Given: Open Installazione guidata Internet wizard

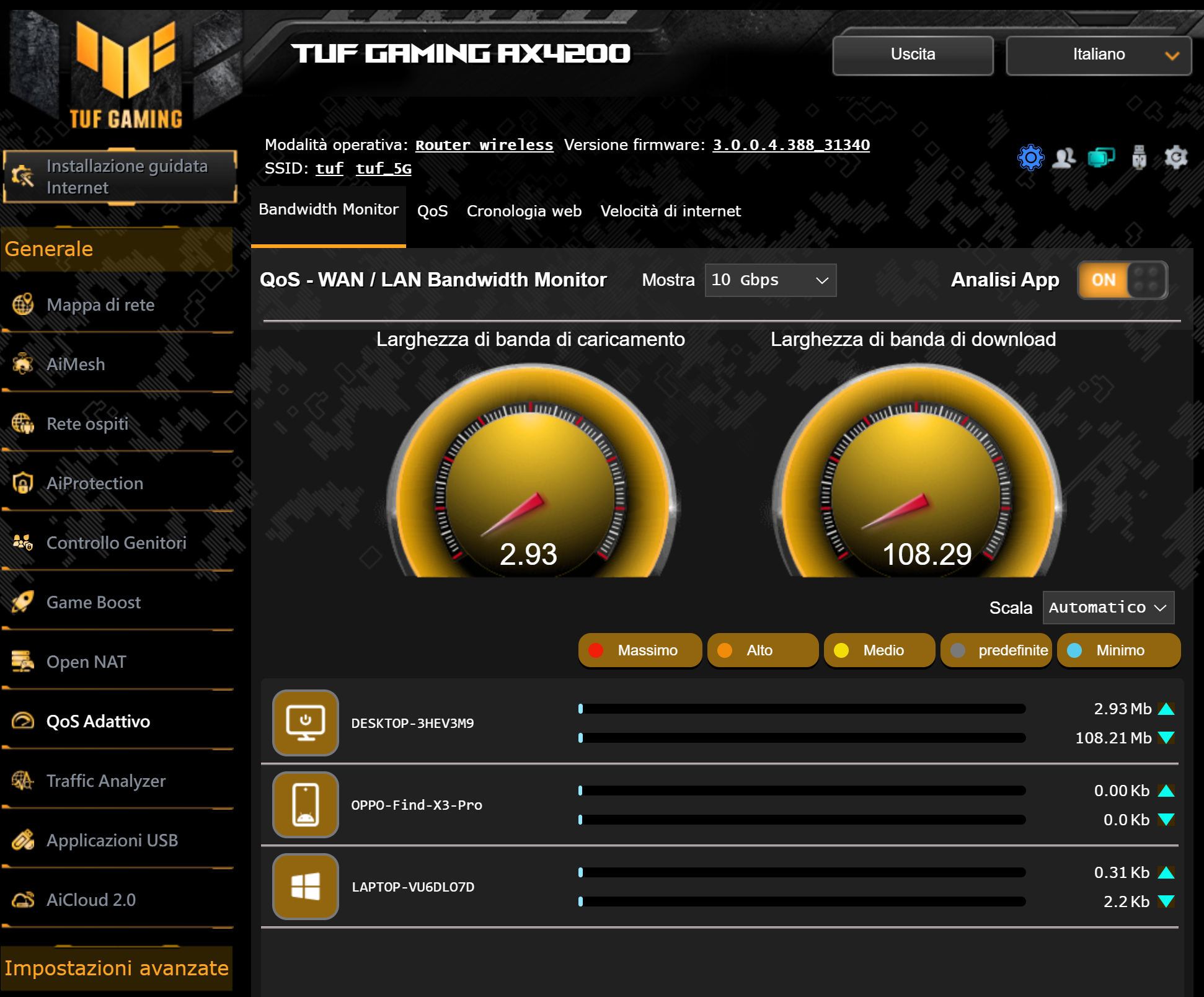Looking at the screenshot, I should (x=120, y=177).
